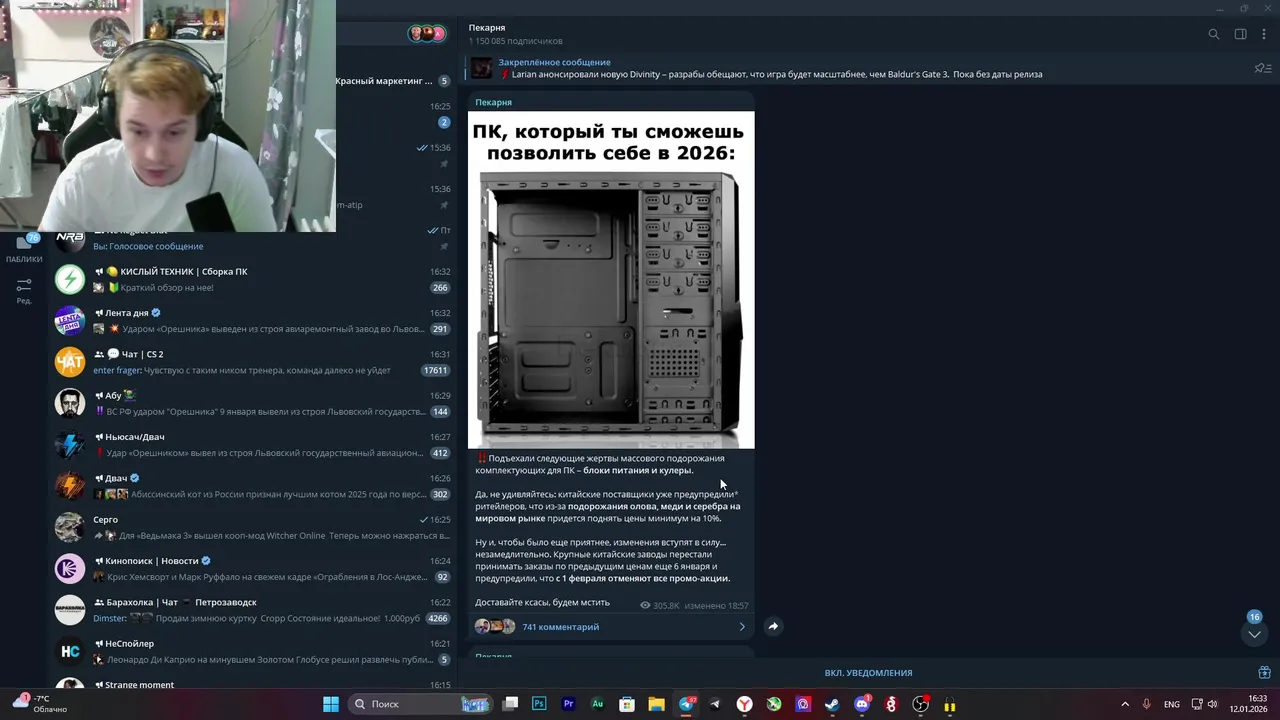
Task: Open the gift icon at bottom right
Action: point(1264,673)
